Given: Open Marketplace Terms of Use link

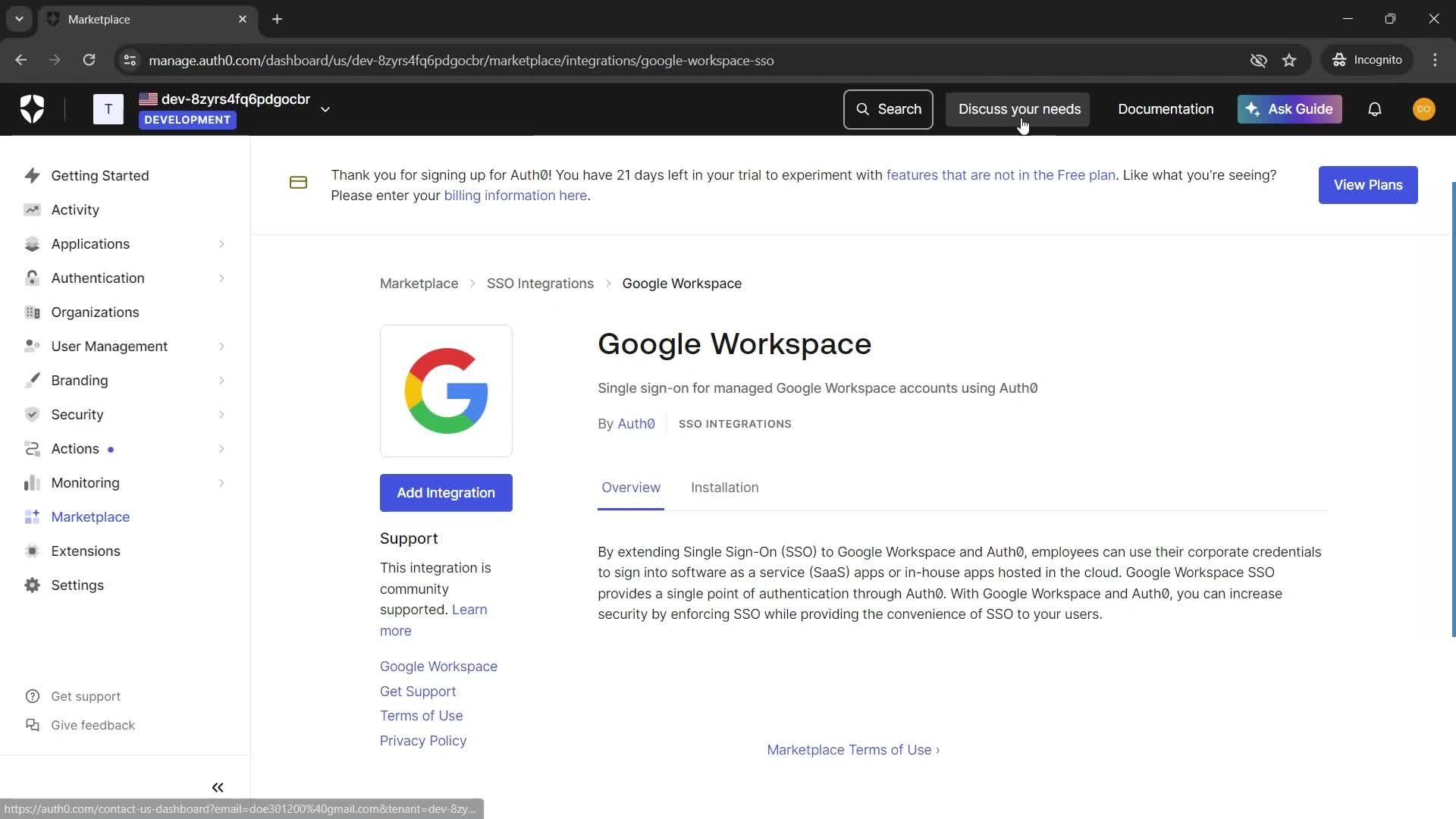Looking at the screenshot, I should pyautogui.click(x=853, y=750).
